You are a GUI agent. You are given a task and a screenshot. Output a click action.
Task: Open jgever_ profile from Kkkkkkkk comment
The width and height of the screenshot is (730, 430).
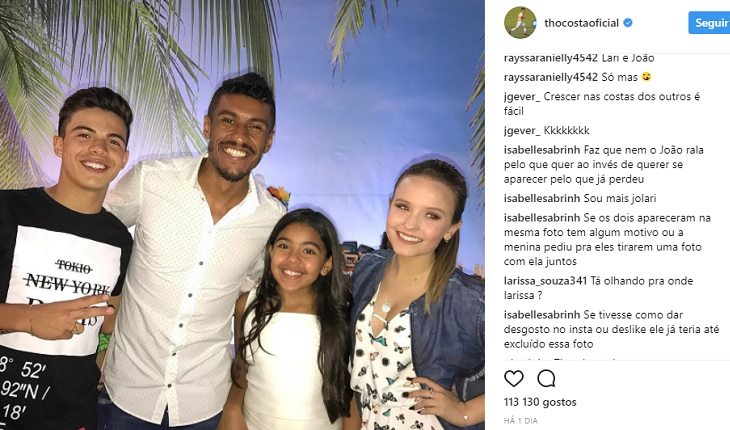(x=522, y=130)
